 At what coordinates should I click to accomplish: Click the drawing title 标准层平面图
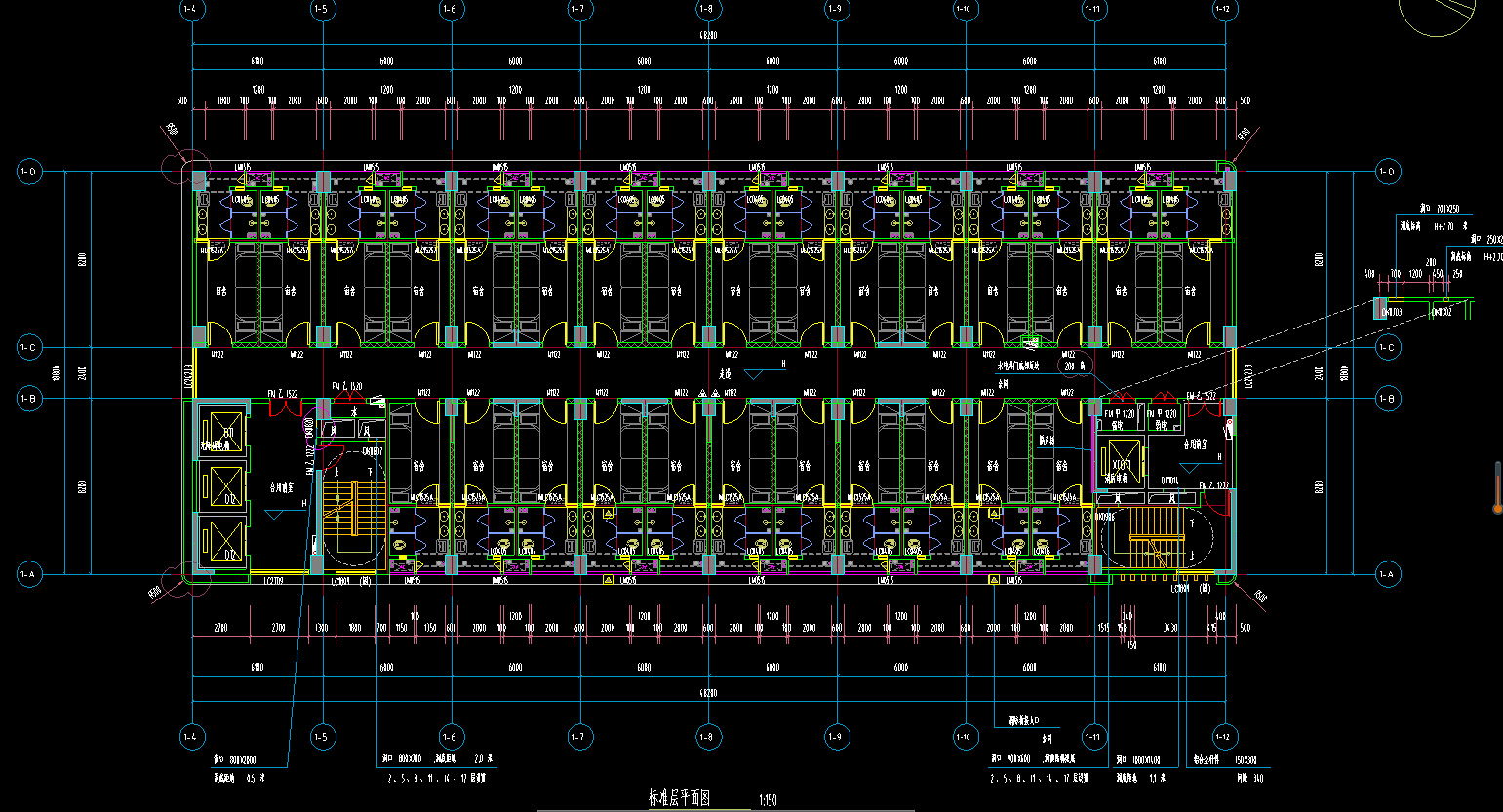[x=680, y=798]
